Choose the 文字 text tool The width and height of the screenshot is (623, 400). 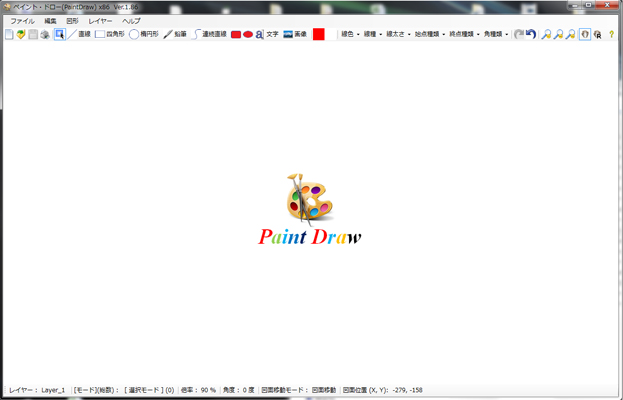(267, 35)
